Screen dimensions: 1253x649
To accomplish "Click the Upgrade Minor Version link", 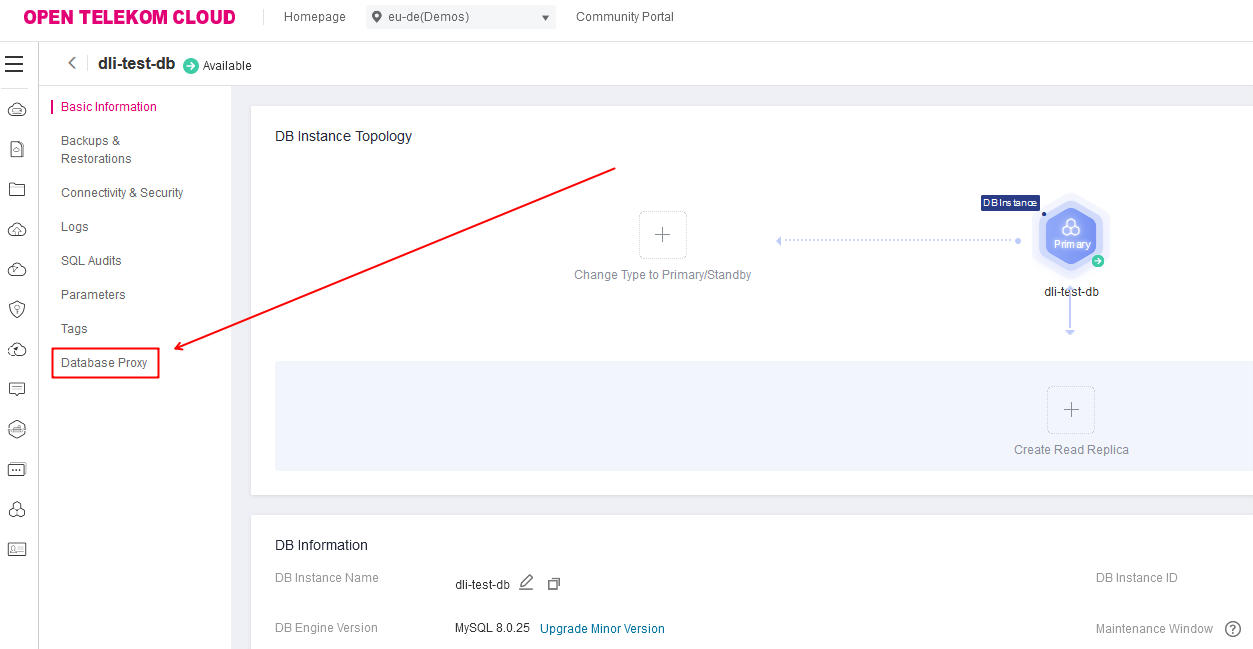I will point(602,628).
